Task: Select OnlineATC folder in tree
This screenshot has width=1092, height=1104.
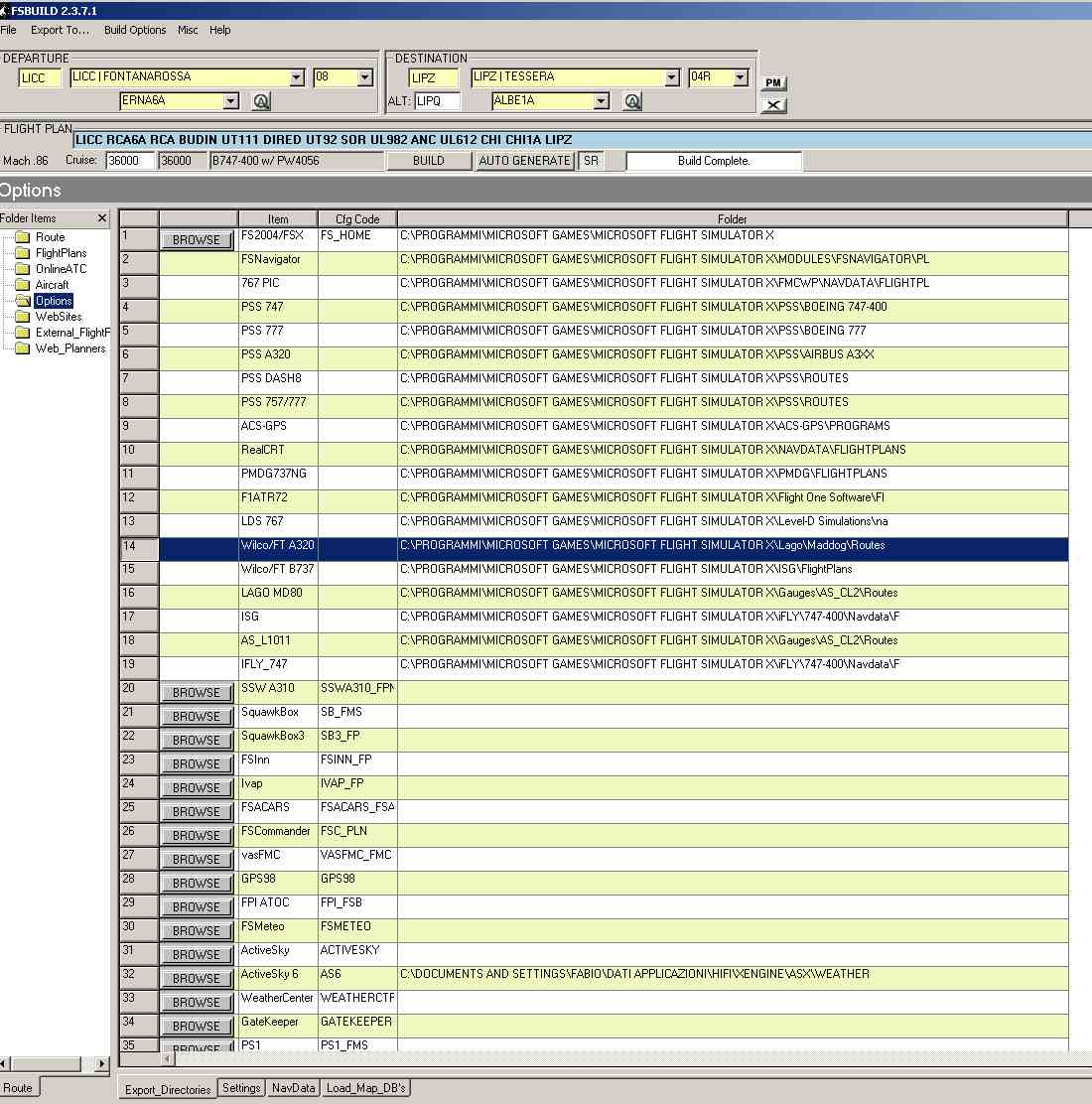Action: tap(61, 269)
